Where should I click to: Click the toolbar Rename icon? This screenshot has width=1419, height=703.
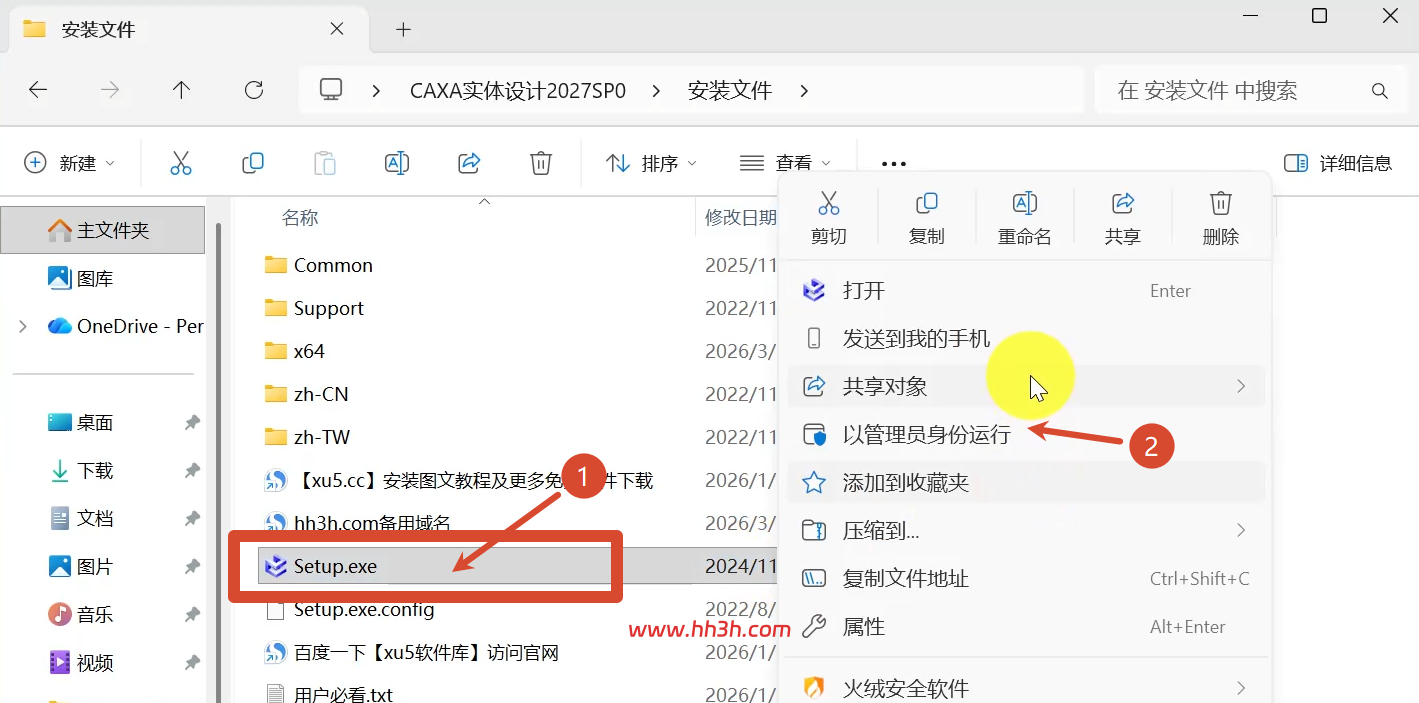tap(397, 163)
